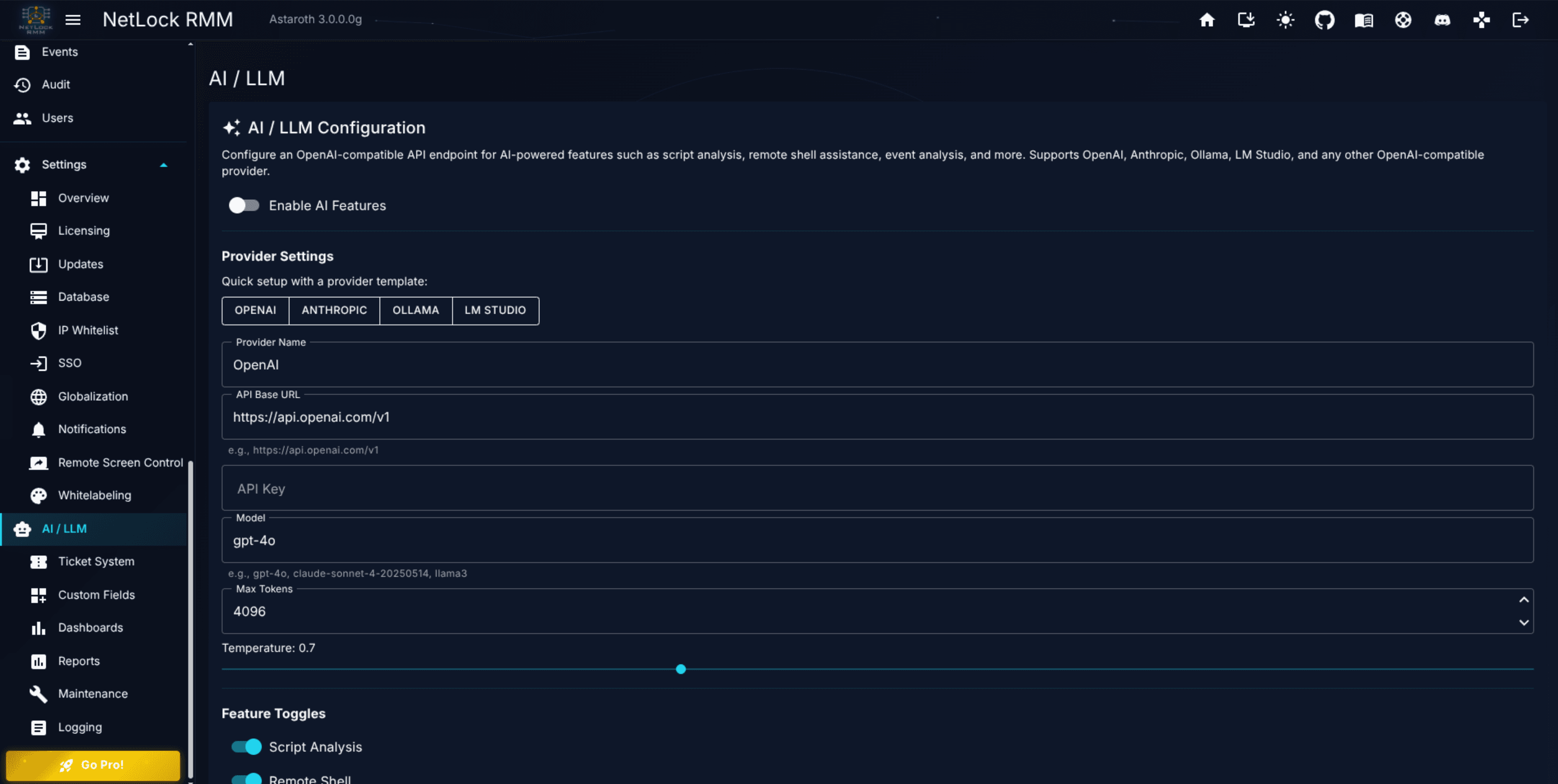
Task: Open IP Whitelist settings
Action: pyautogui.click(x=94, y=330)
